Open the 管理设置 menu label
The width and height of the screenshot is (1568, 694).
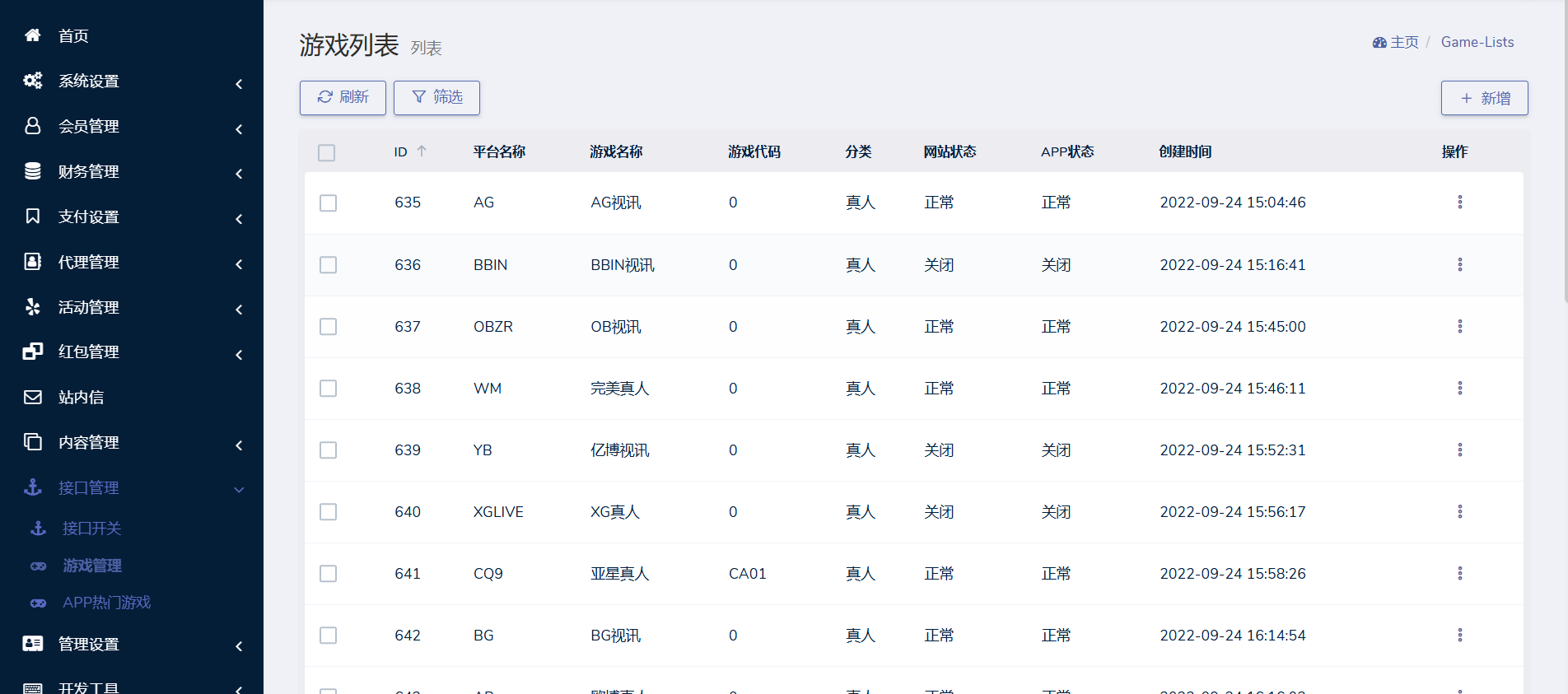pos(89,645)
